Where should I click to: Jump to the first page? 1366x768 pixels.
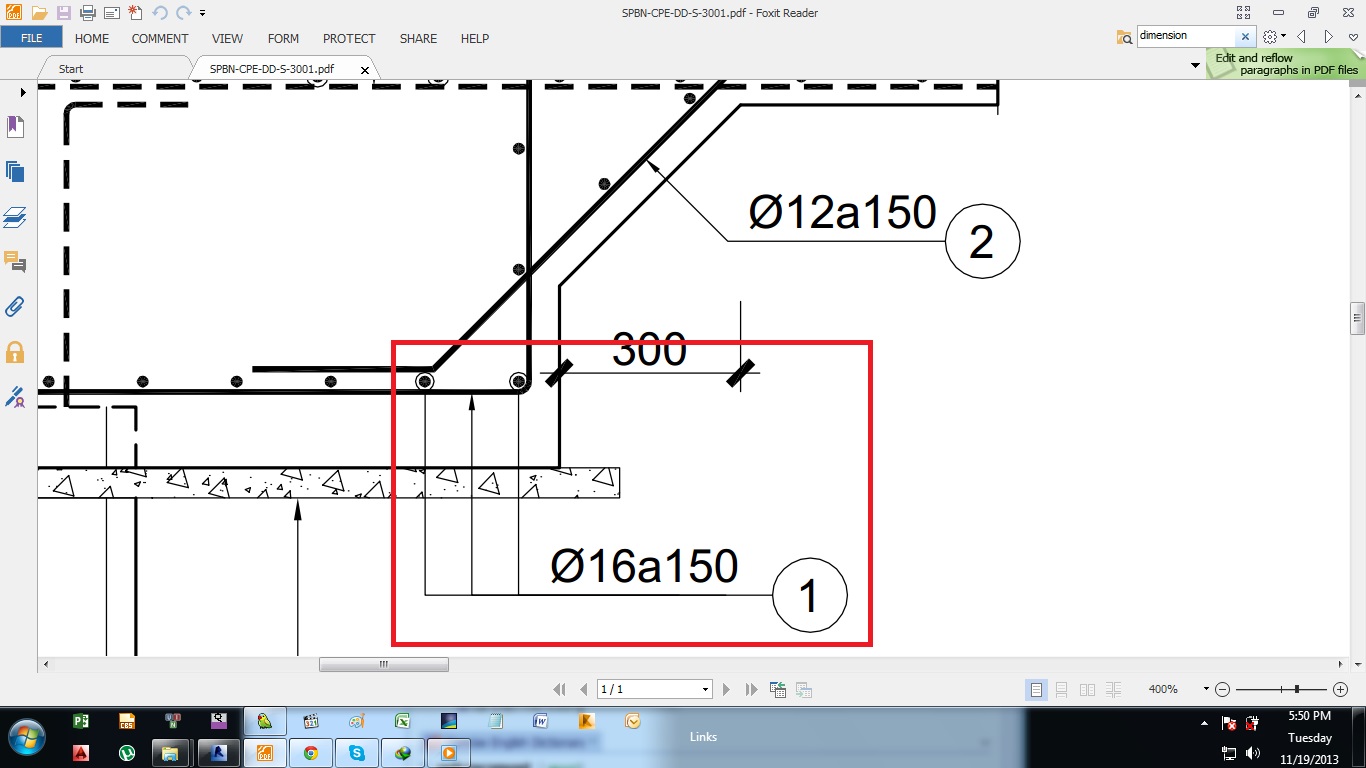pos(560,689)
